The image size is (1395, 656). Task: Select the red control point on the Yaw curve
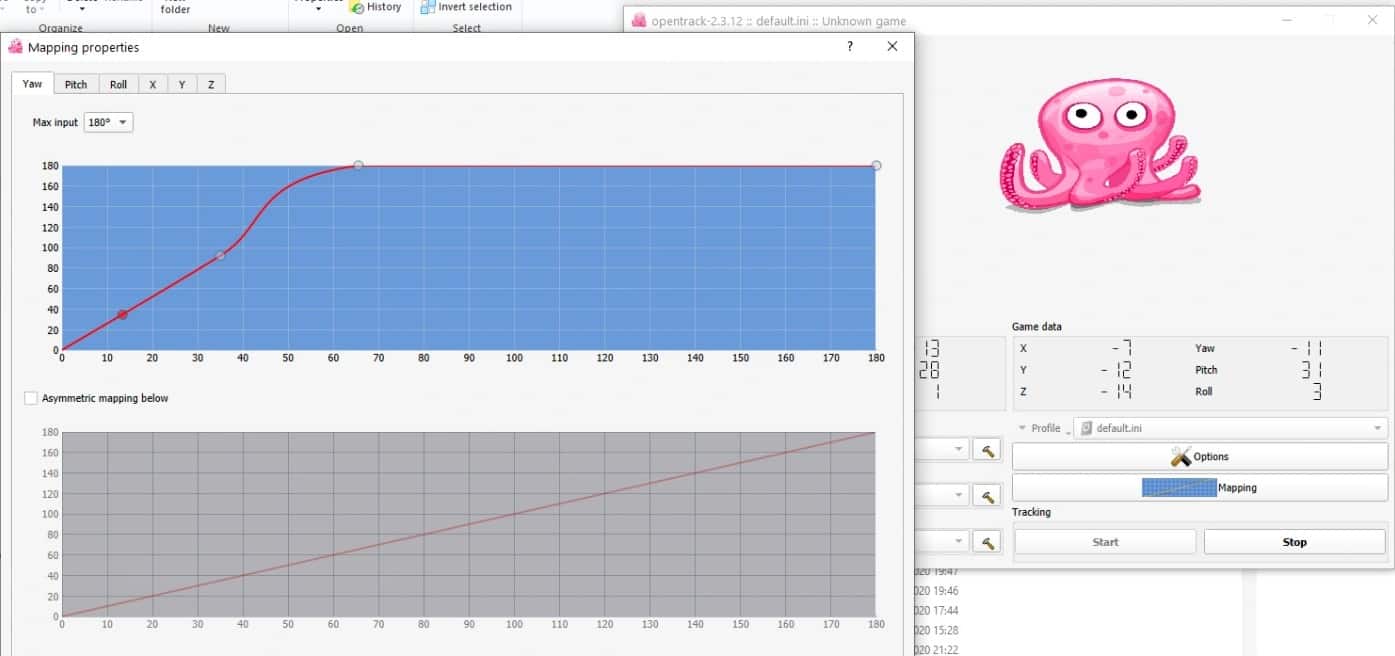122,314
